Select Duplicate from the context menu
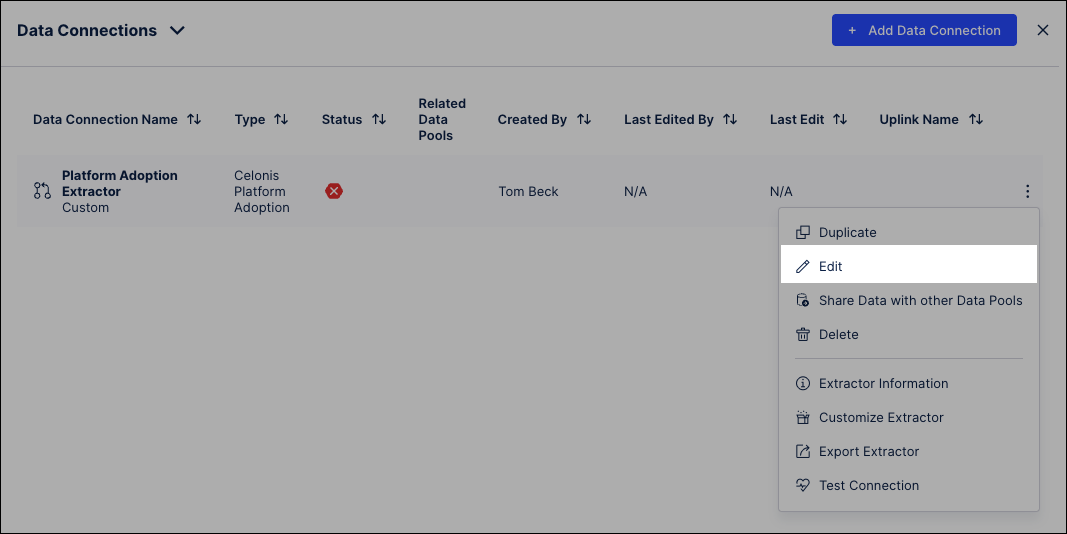The height and width of the screenshot is (534, 1067). click(x=847, y=232)
